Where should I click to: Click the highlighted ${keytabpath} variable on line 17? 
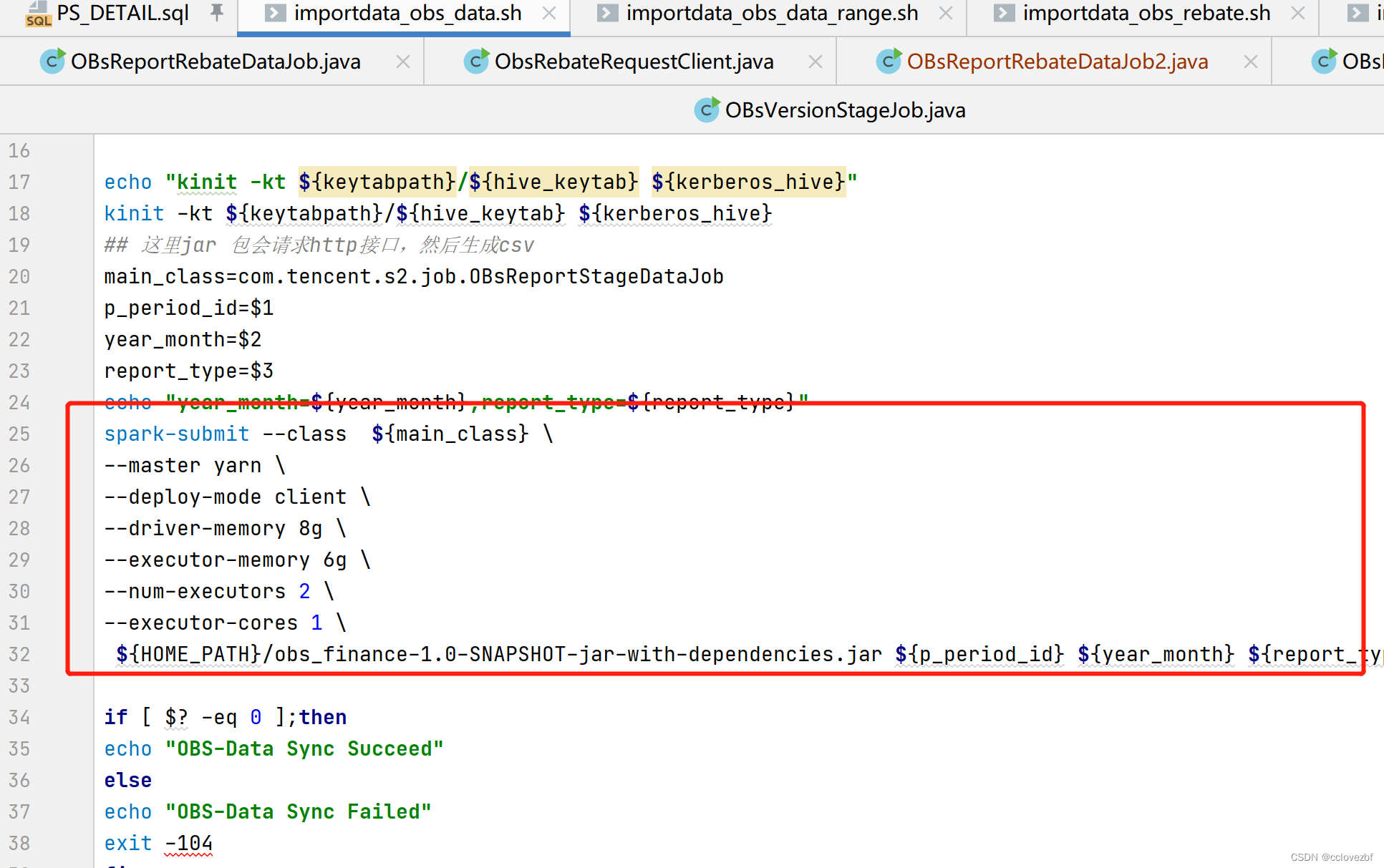[x=377, y=182]
